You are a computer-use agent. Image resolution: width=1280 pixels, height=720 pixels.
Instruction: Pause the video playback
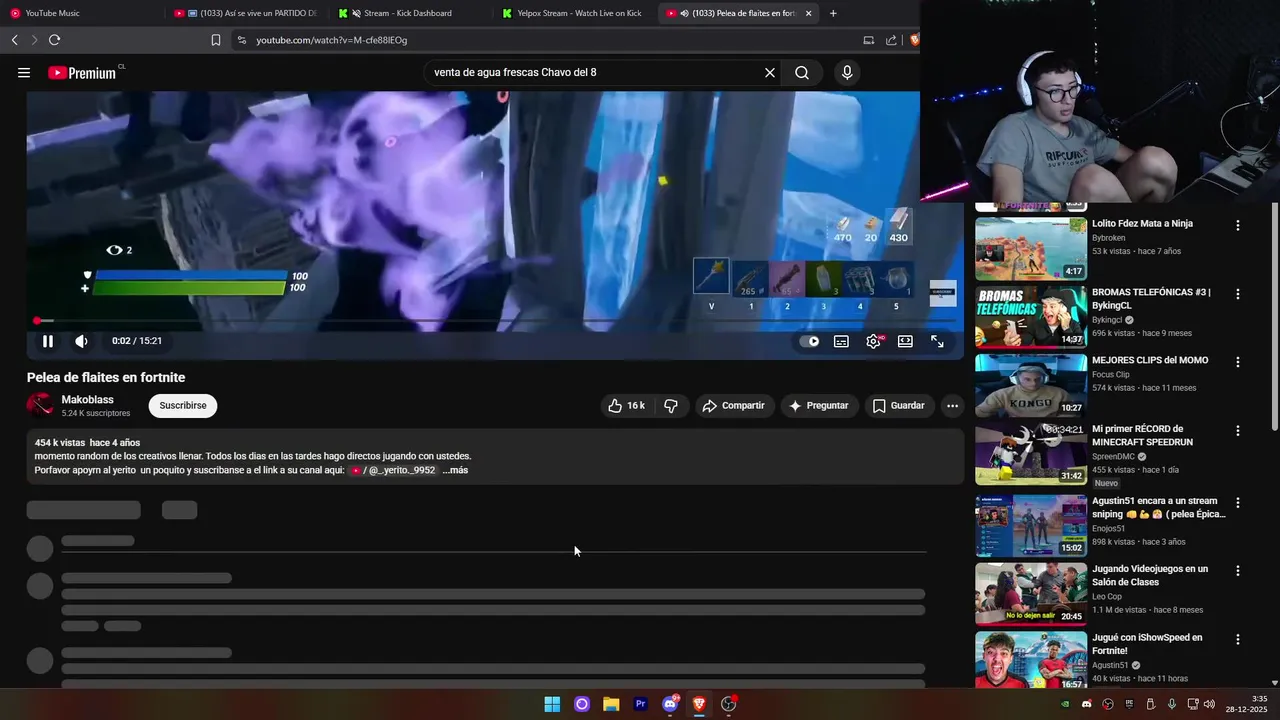47,341
